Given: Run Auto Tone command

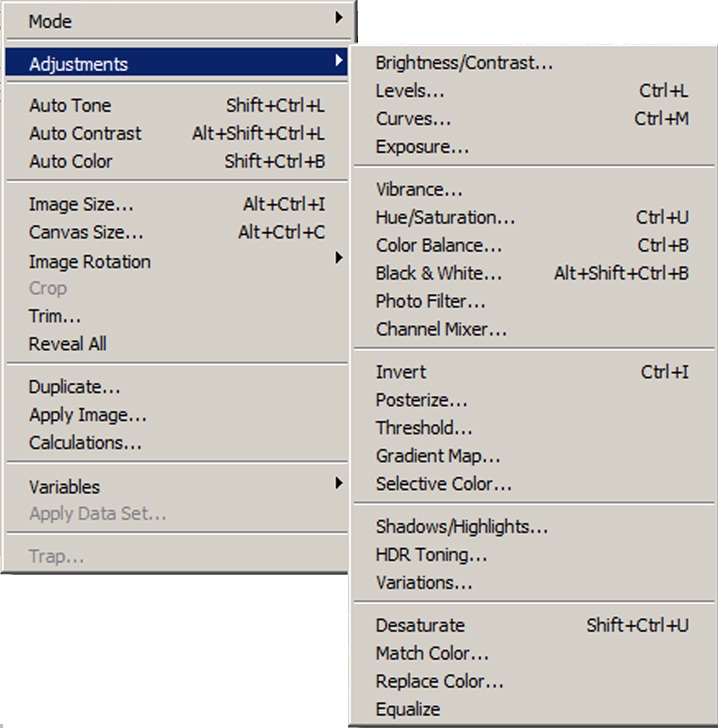Looking at the screenshot, I should coord(70,105).
